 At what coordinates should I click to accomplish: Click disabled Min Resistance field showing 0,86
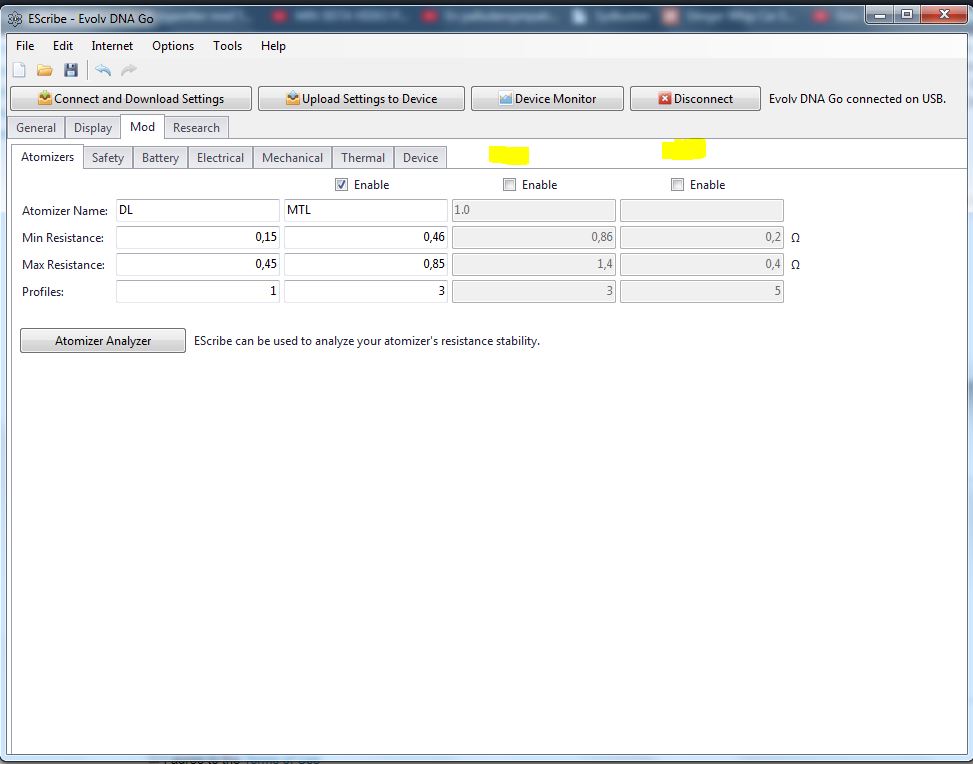point(534,237)
